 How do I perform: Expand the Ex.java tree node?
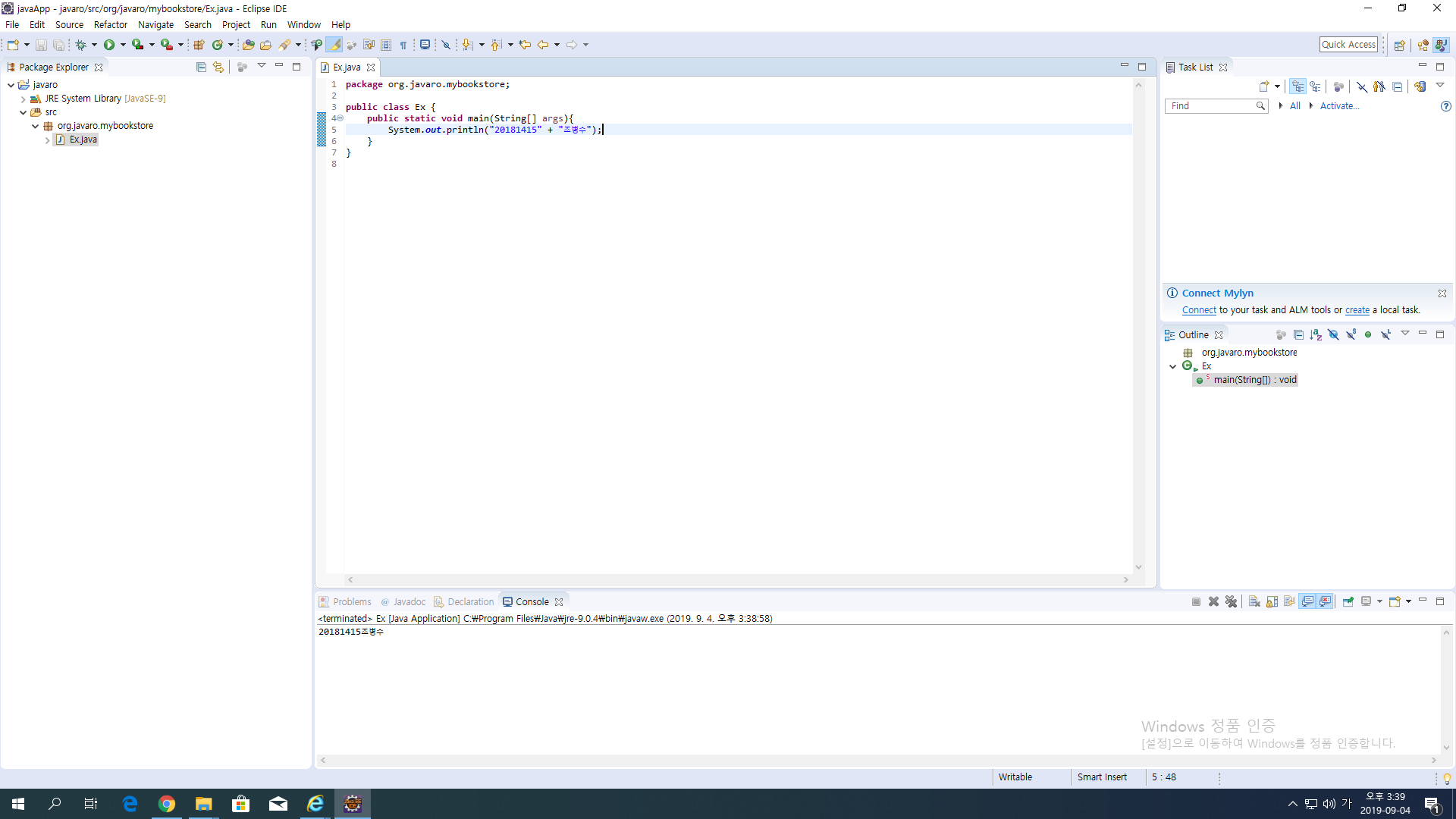coord(47,140)
